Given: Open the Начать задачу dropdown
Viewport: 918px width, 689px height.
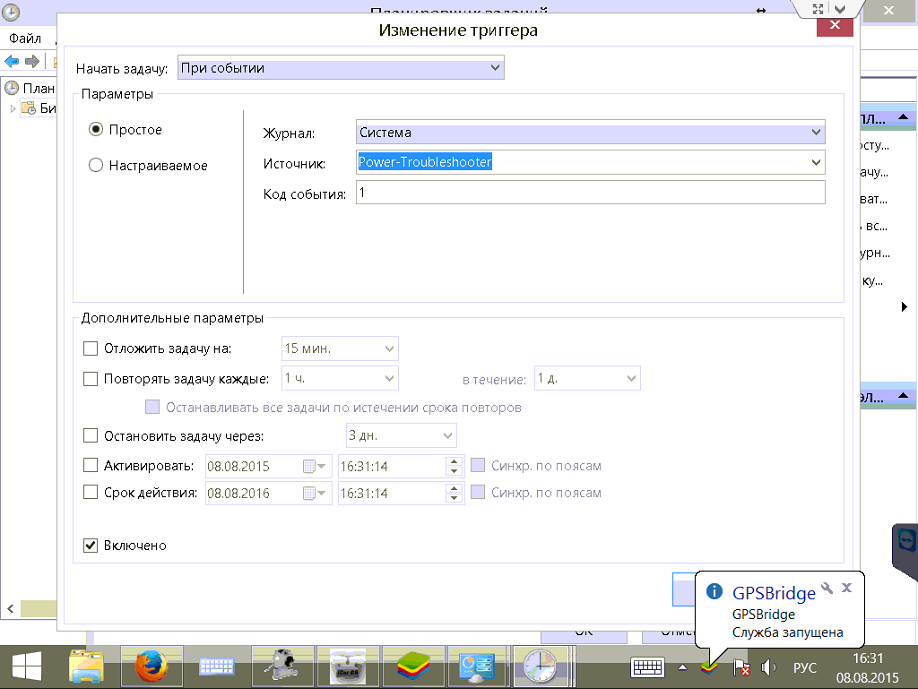Looking at the screenshot, I should (340, 68).
